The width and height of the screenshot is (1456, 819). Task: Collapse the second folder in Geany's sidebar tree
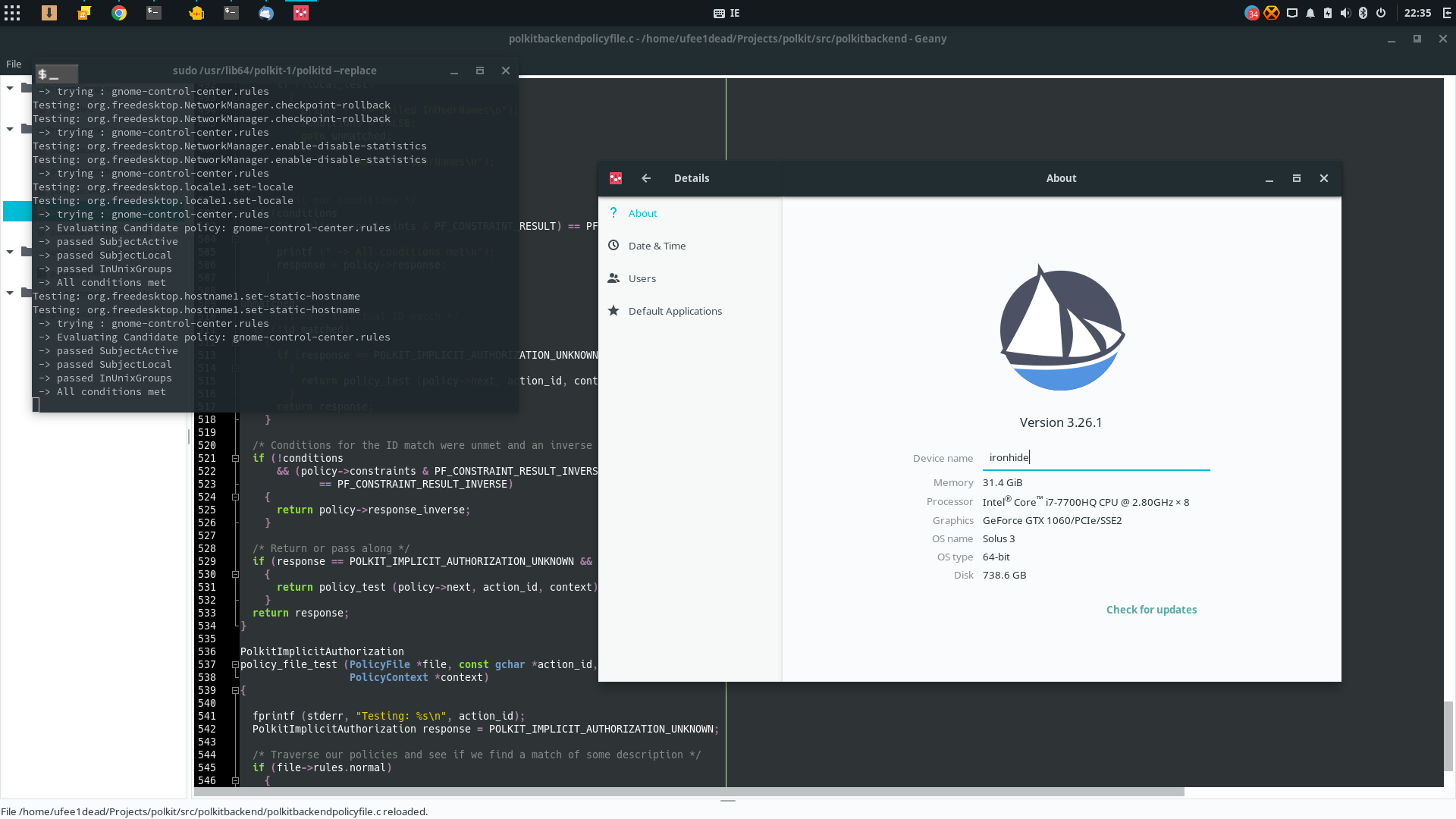(10, 129)
